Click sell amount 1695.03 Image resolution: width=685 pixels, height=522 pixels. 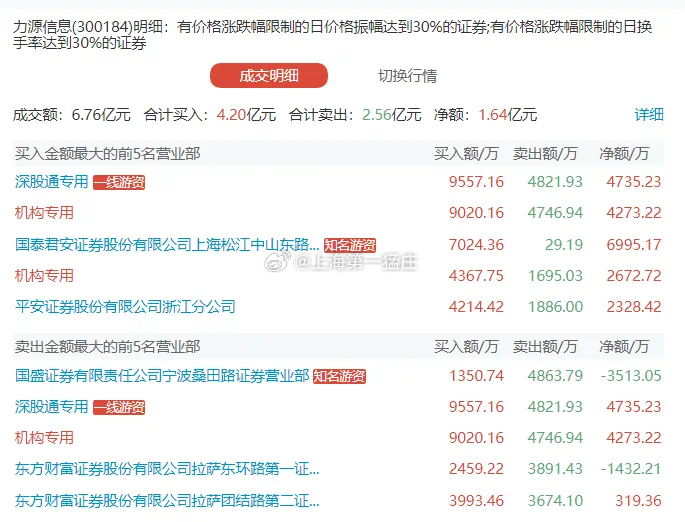555,276
